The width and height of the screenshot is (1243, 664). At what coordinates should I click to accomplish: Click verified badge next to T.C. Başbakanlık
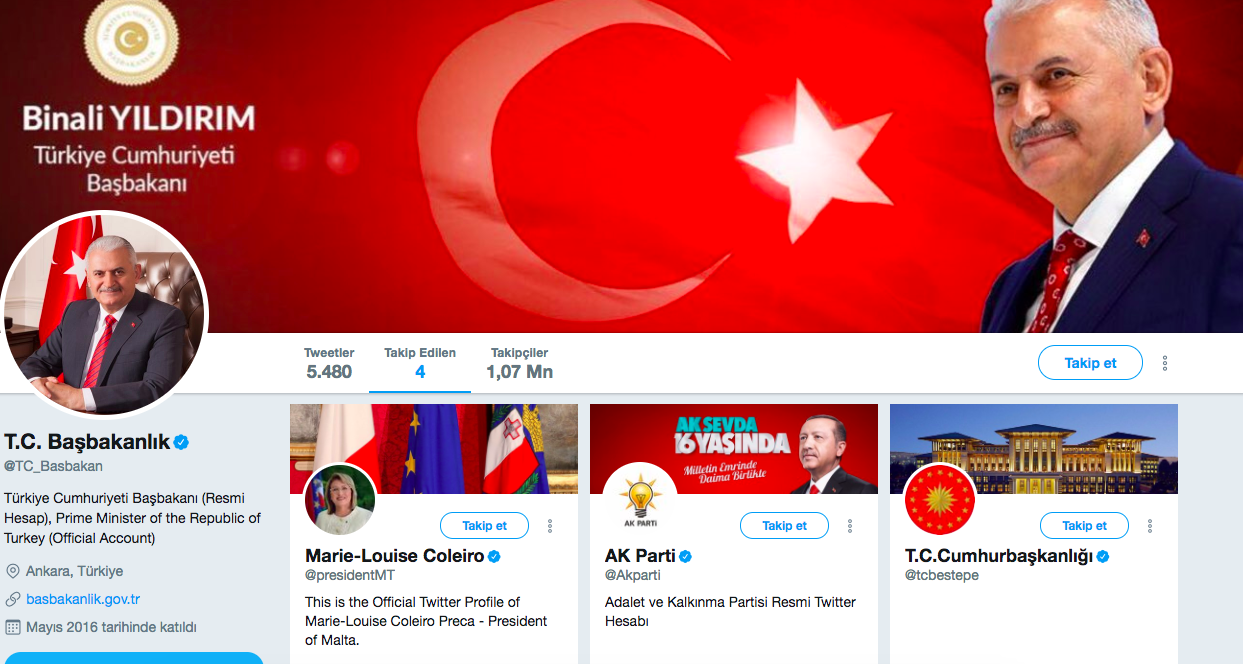pos(182,441)
